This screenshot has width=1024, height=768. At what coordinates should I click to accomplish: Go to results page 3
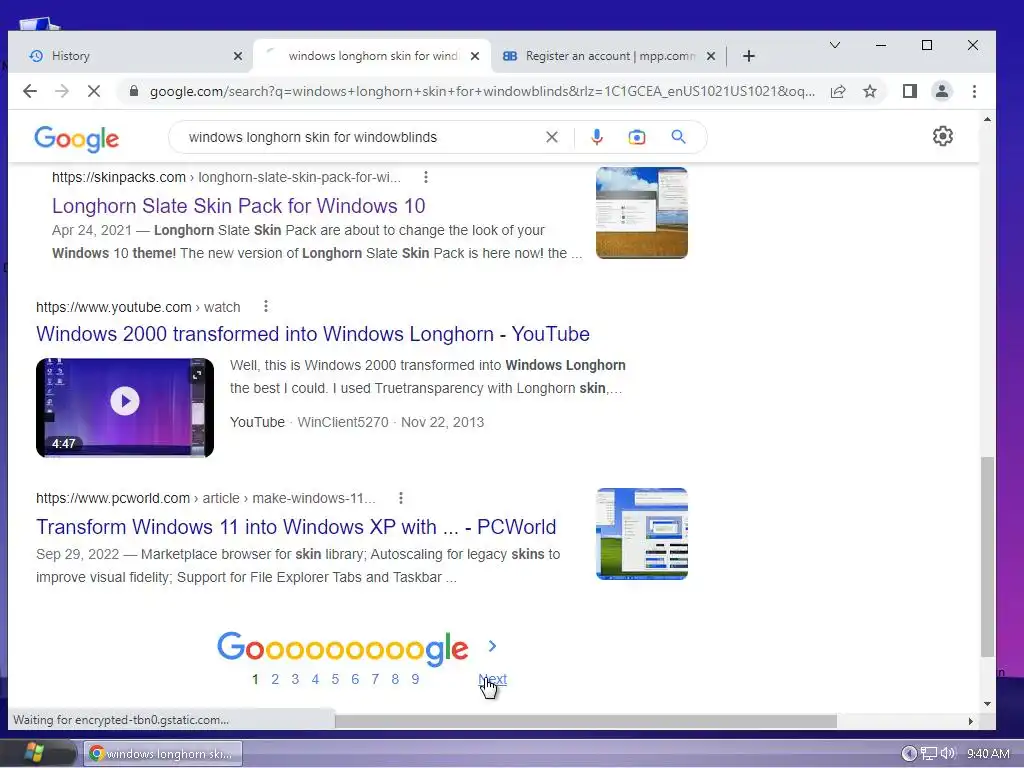click(x=295, y=679)
